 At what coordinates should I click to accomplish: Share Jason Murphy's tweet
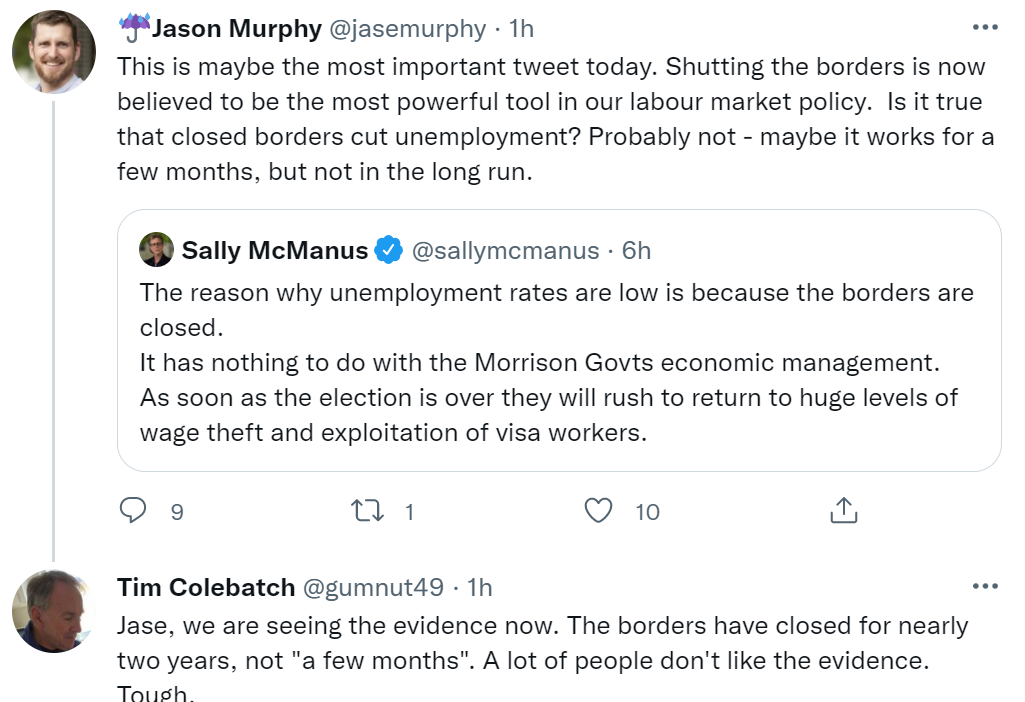coord(843,511)
